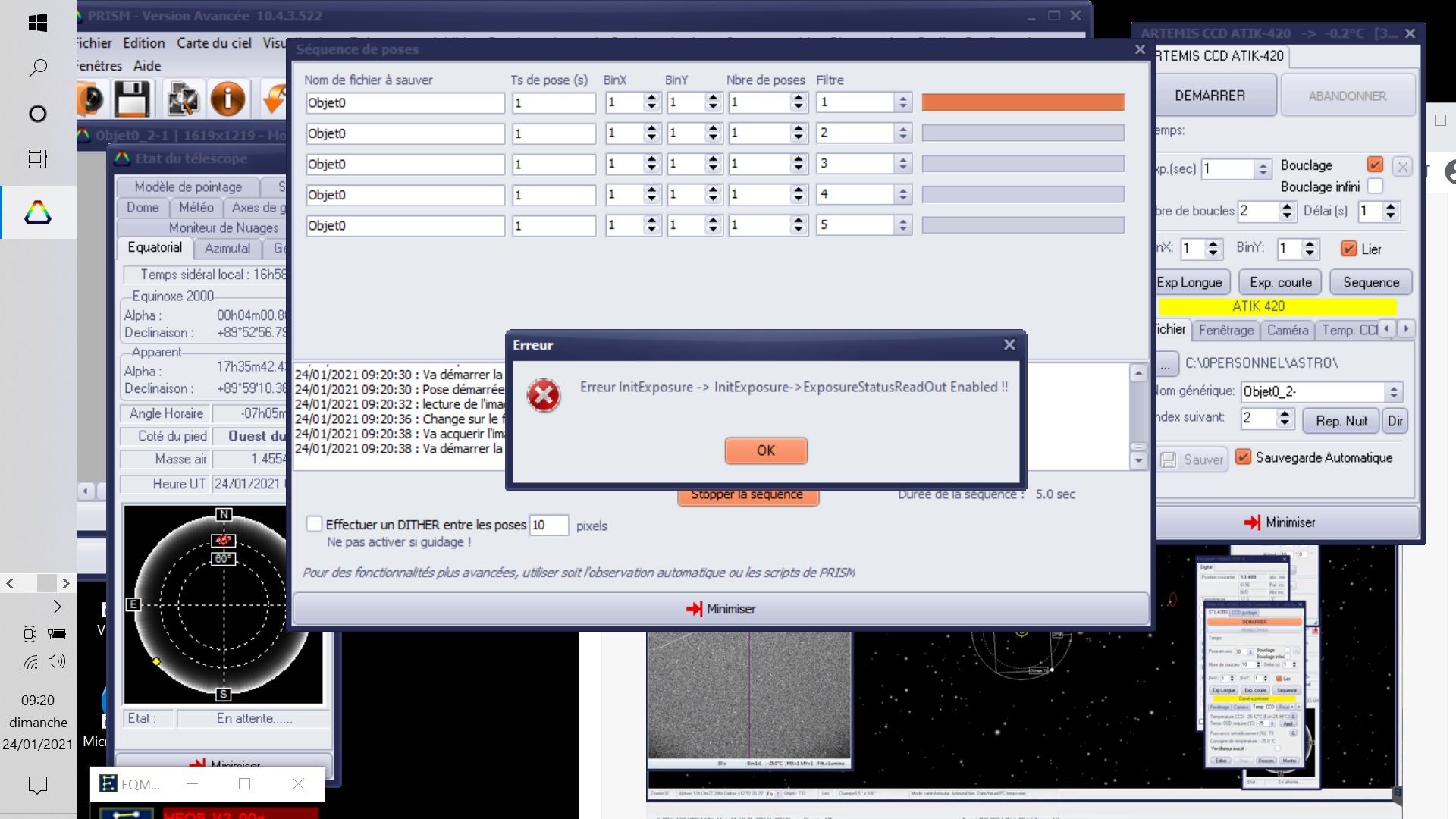Toggle the Bouclage infini checkbox
Image resolution: width=1456 pixels, height=819 pixels.
point(1376,187)
